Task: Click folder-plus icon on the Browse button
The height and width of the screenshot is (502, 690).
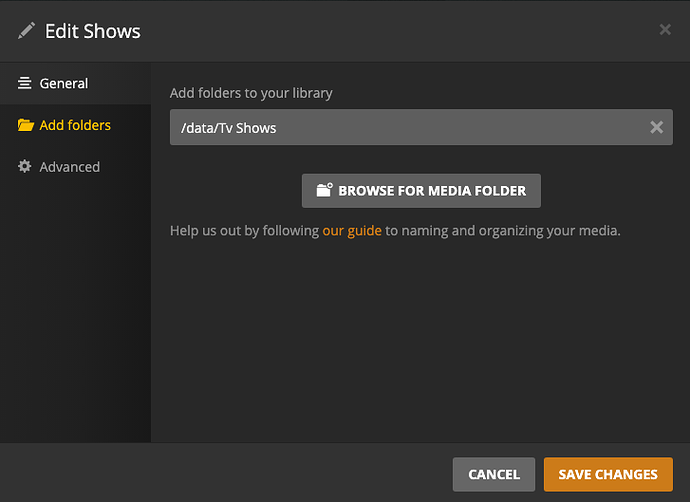Action: (x=324, y=190)
